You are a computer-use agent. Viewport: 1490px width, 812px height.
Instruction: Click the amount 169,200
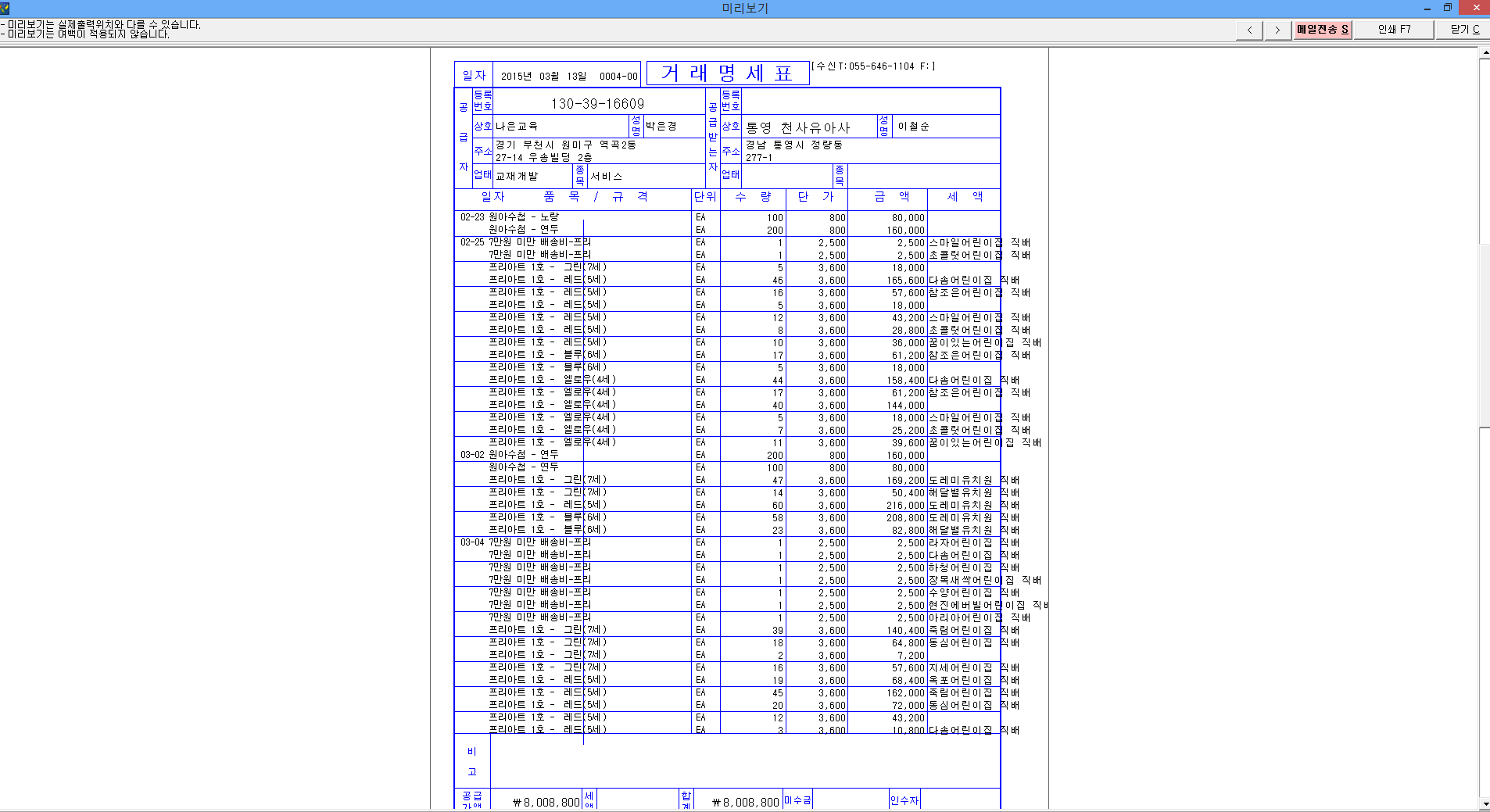(905, 481)
